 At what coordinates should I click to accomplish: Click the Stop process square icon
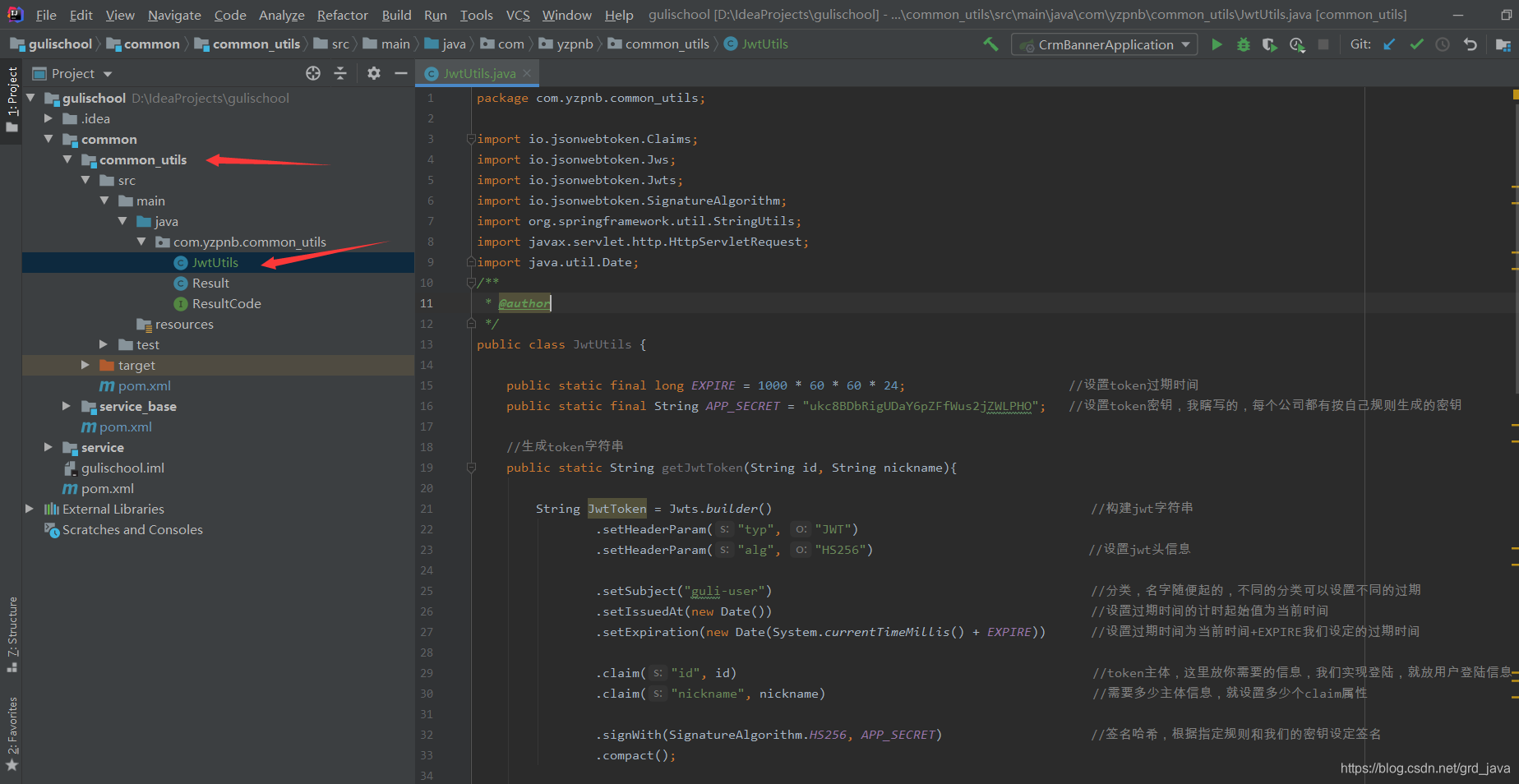click(x=1323, y=44)
